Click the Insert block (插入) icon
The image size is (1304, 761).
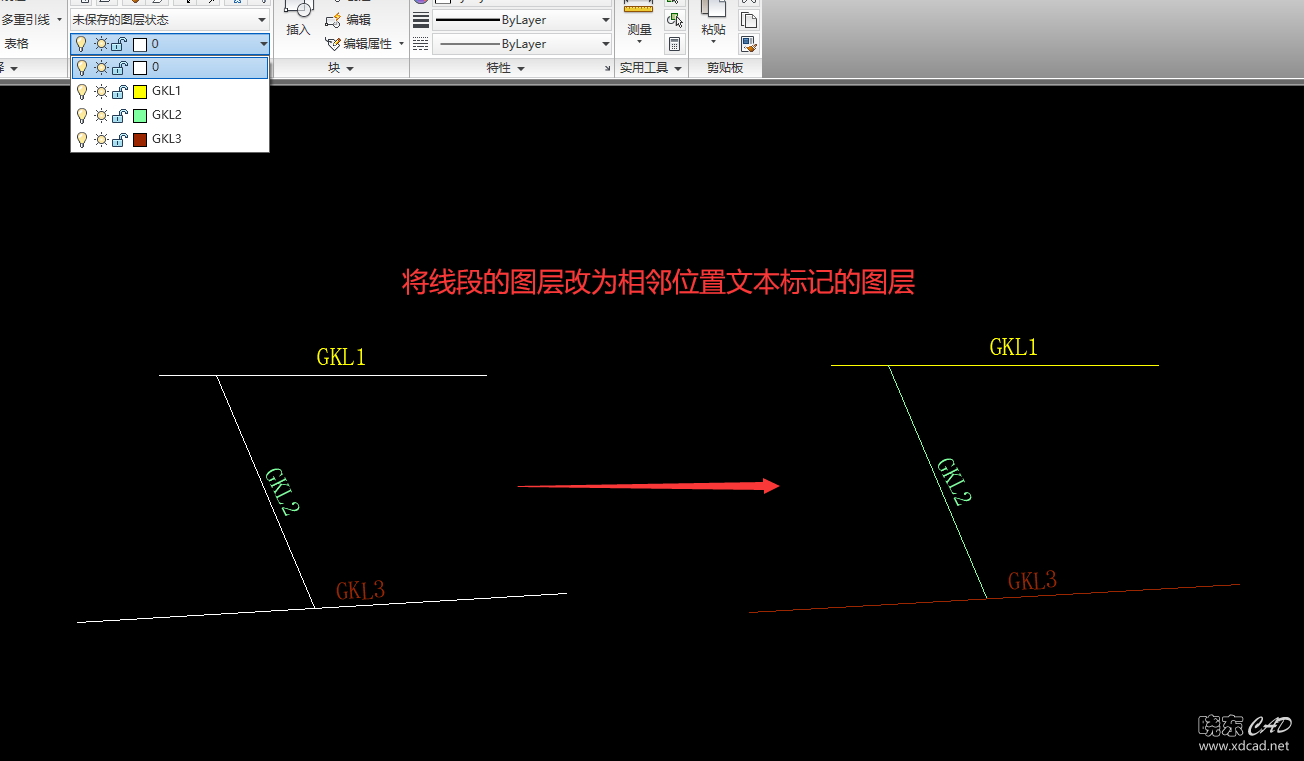pyautogui.click(x=298, y=10)
